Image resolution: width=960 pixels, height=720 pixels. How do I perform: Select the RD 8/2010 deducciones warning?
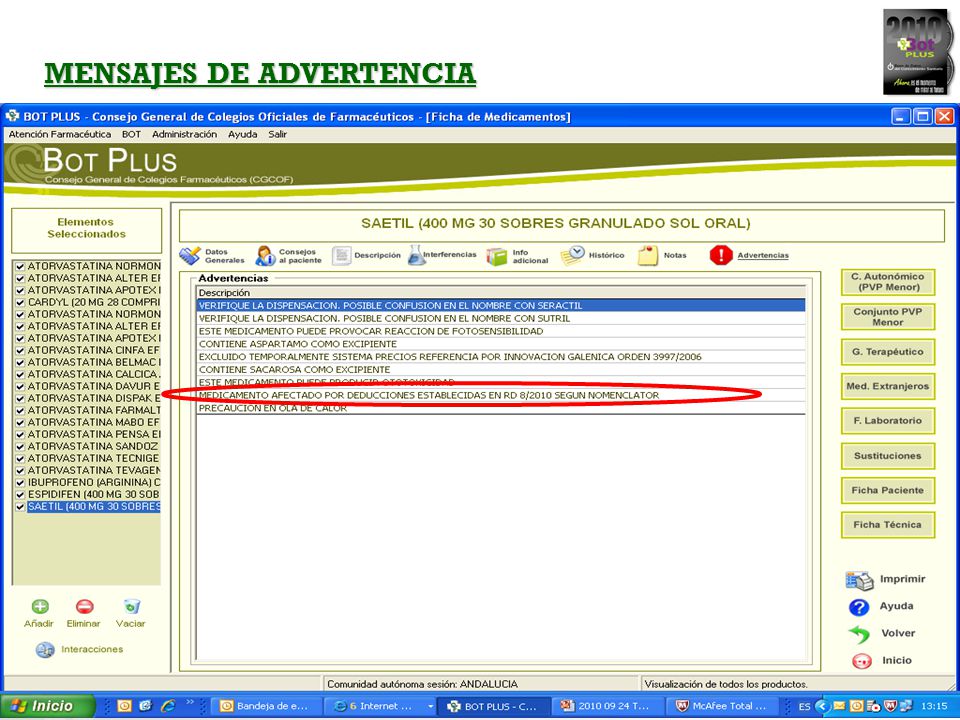click(x=500, y=396)
